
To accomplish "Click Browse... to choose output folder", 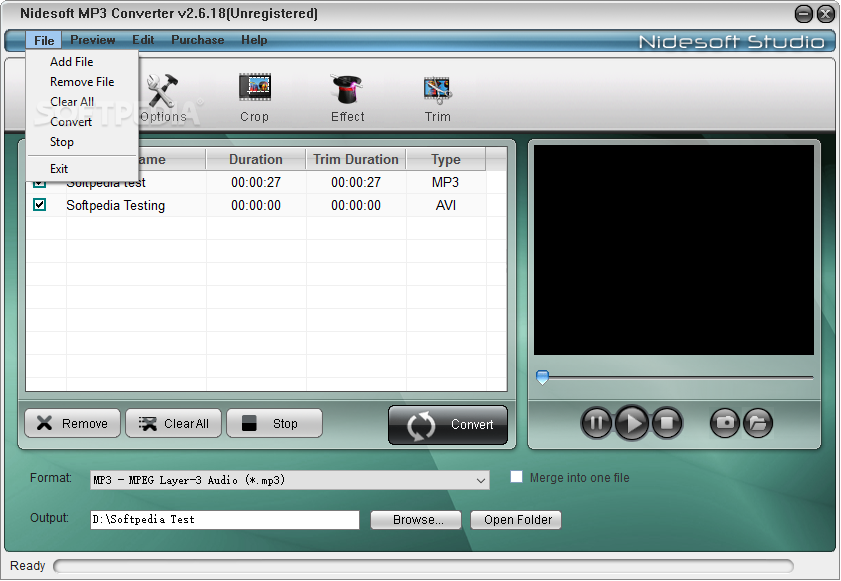I will 416,519.
